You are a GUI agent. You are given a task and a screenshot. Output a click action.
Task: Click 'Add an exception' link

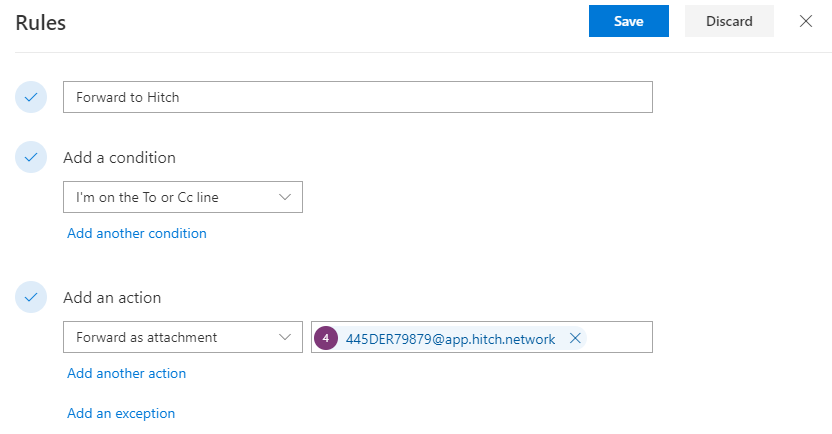121,413
